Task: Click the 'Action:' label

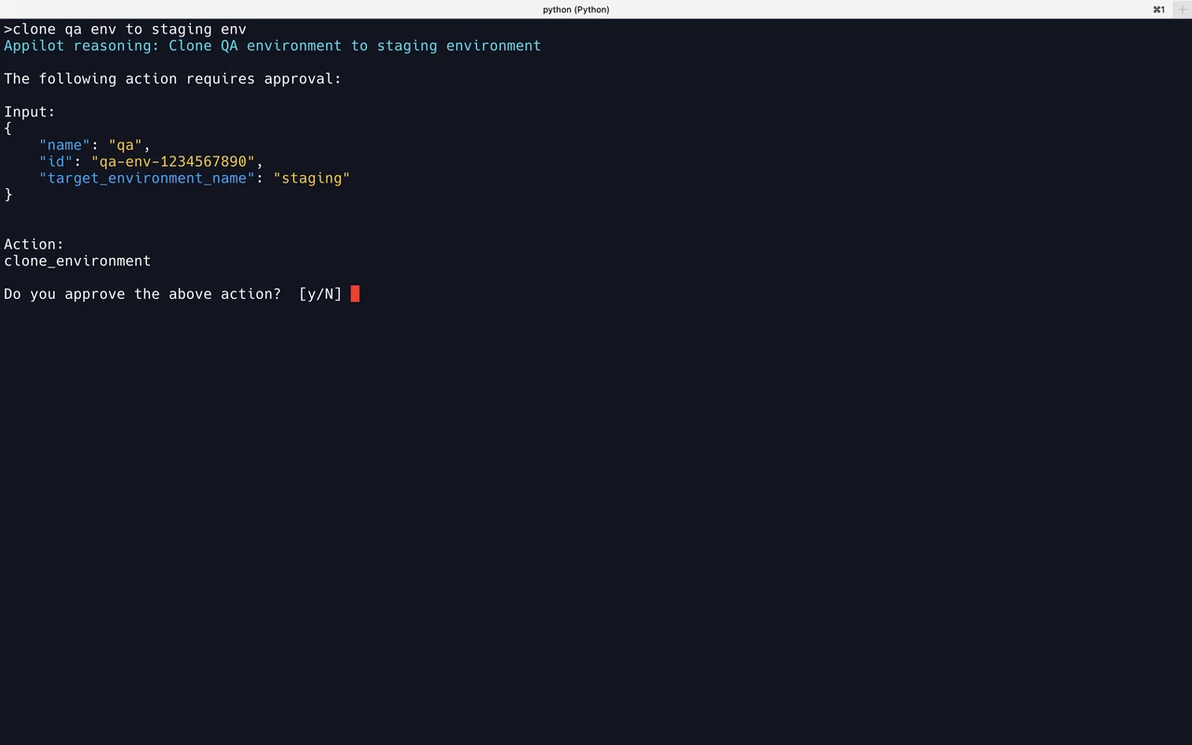Action: (34, 244)
